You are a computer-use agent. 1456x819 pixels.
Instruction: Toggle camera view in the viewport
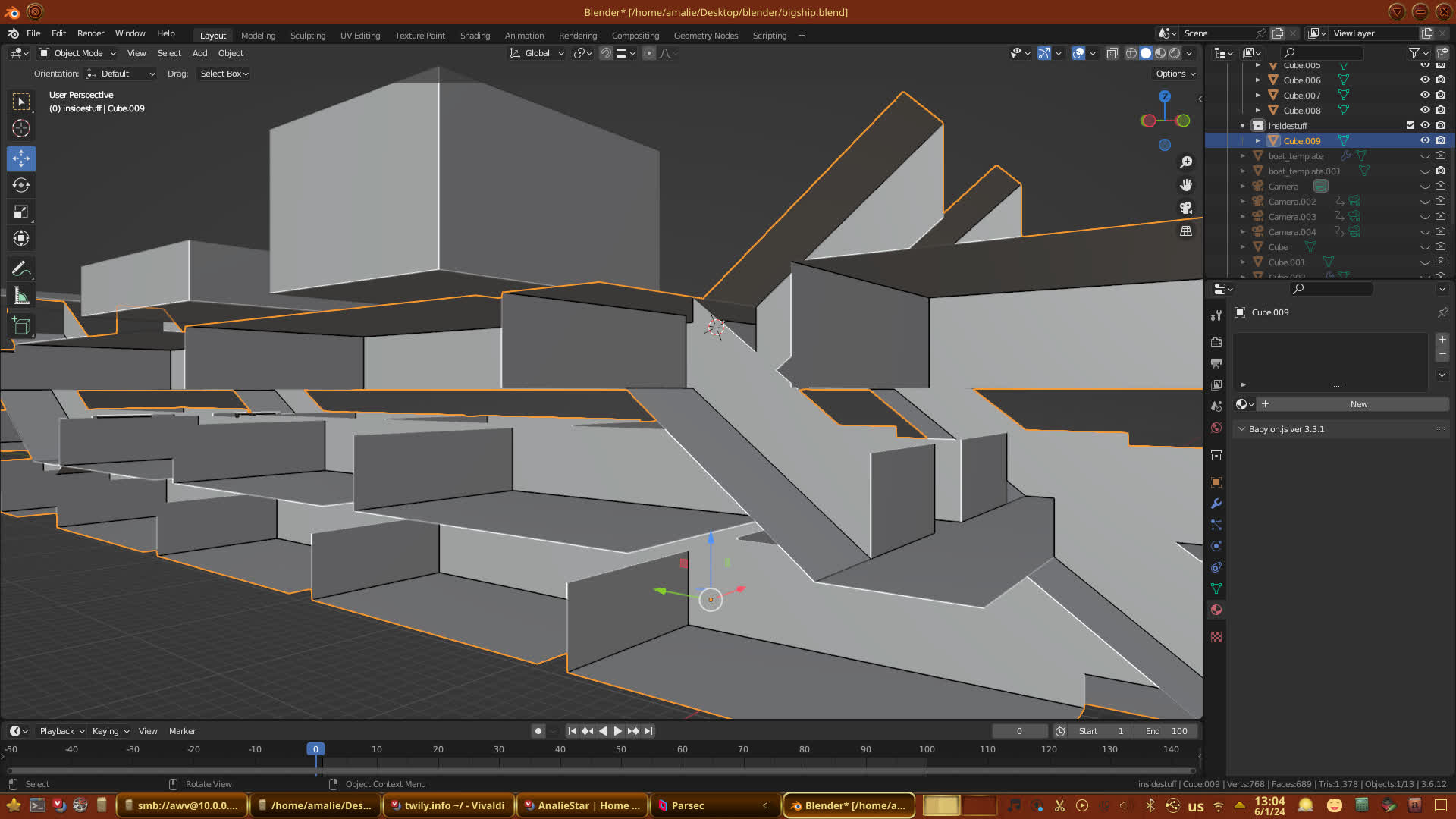coord(1186,208)
